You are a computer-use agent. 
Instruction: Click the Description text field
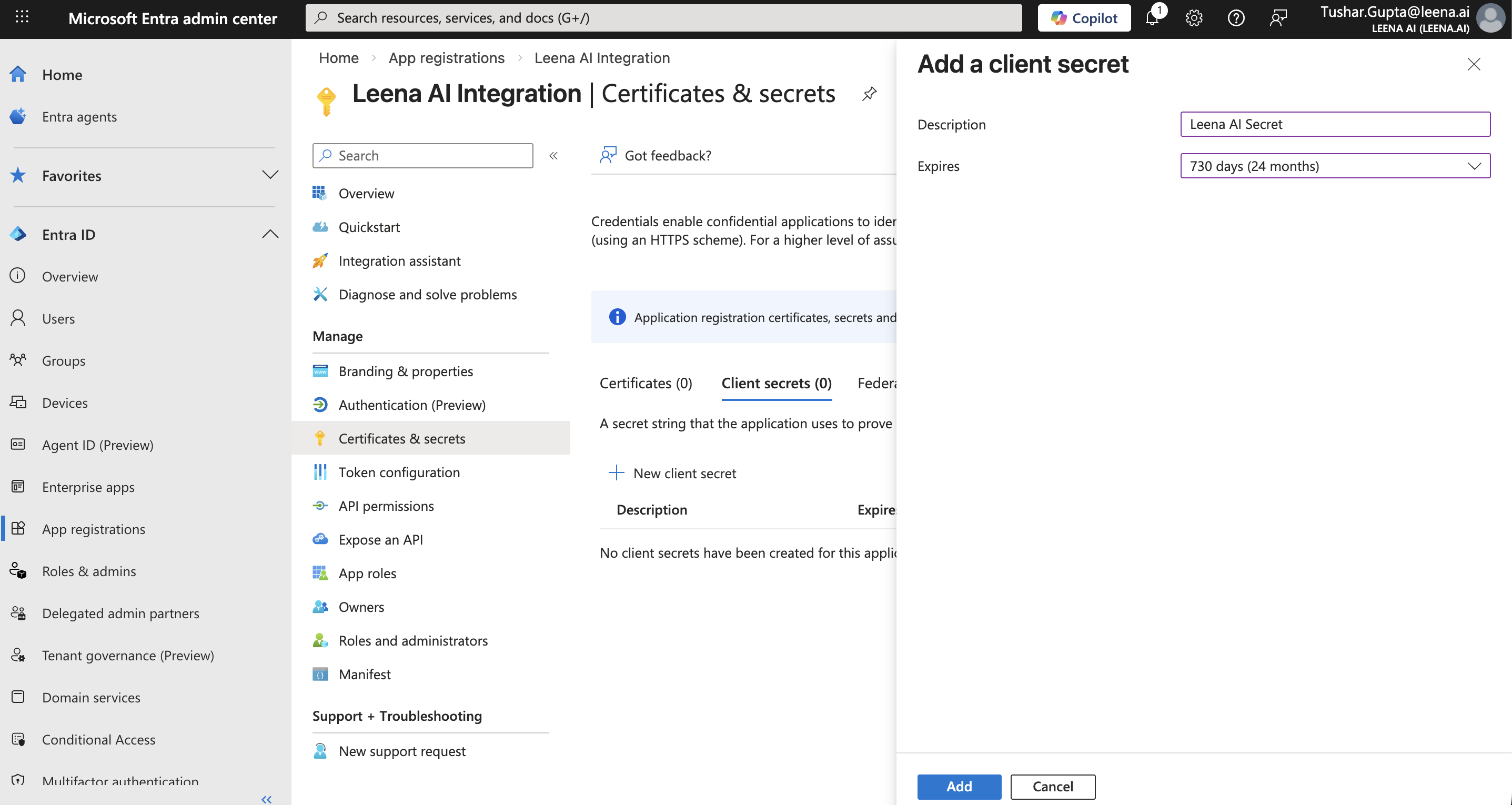(1335, 124)
